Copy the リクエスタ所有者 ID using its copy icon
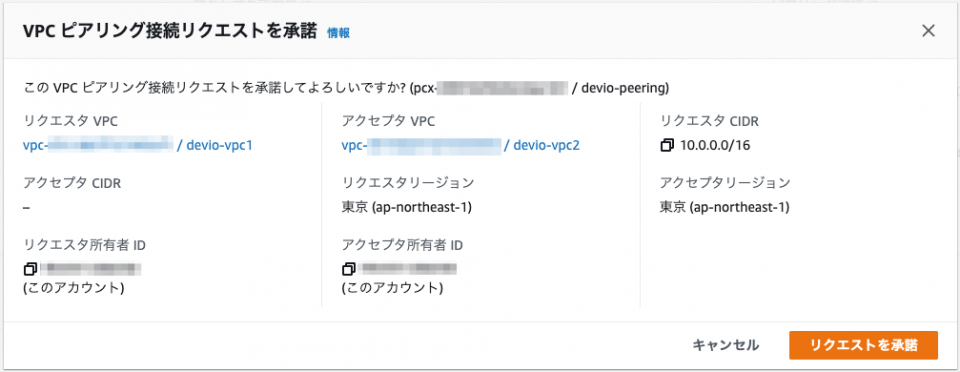This screenshot has width=960, height=372. (x=30, y=268)
